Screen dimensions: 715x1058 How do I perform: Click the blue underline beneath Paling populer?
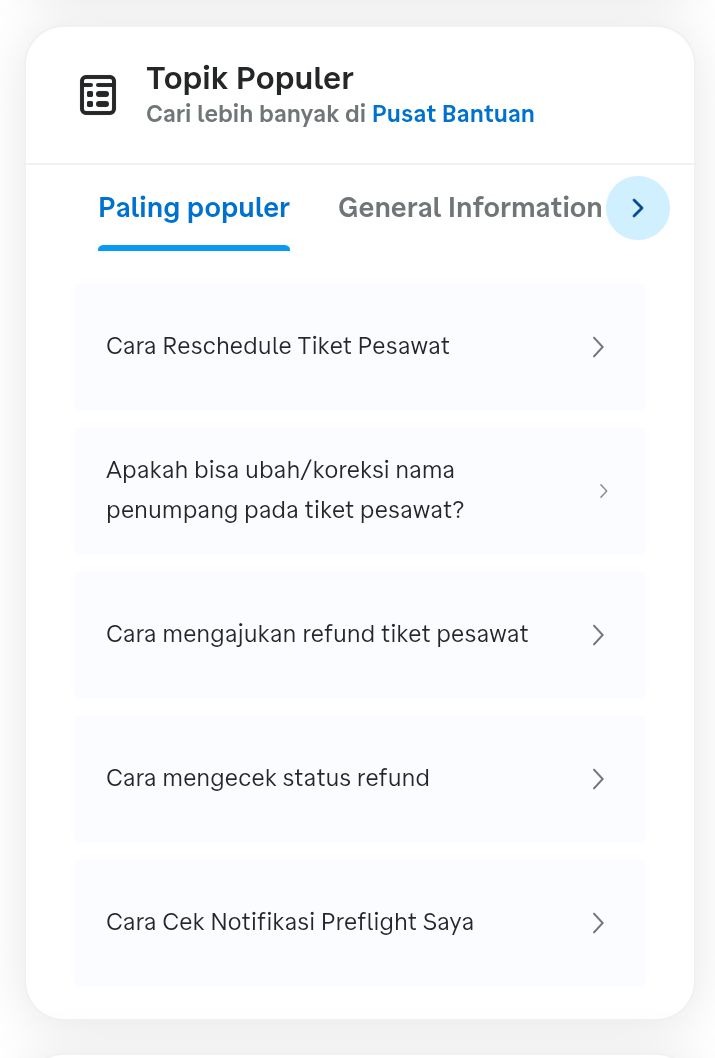pyautogui.click(x=194, y=248)
